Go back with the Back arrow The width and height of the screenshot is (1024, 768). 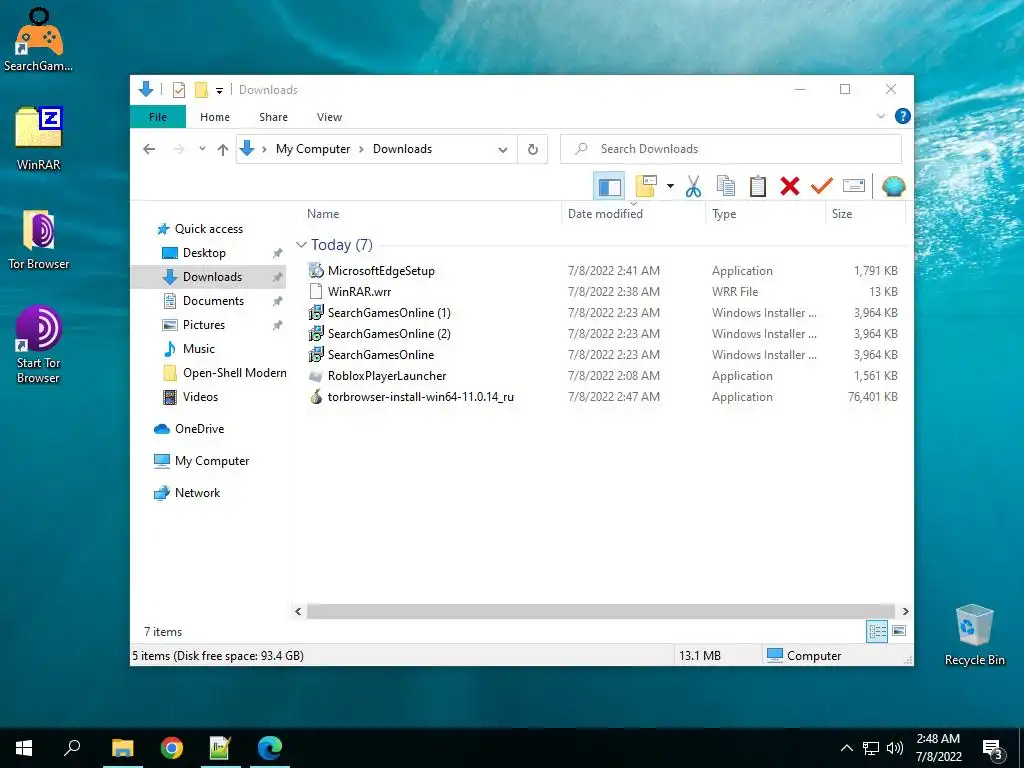[149, 149]
